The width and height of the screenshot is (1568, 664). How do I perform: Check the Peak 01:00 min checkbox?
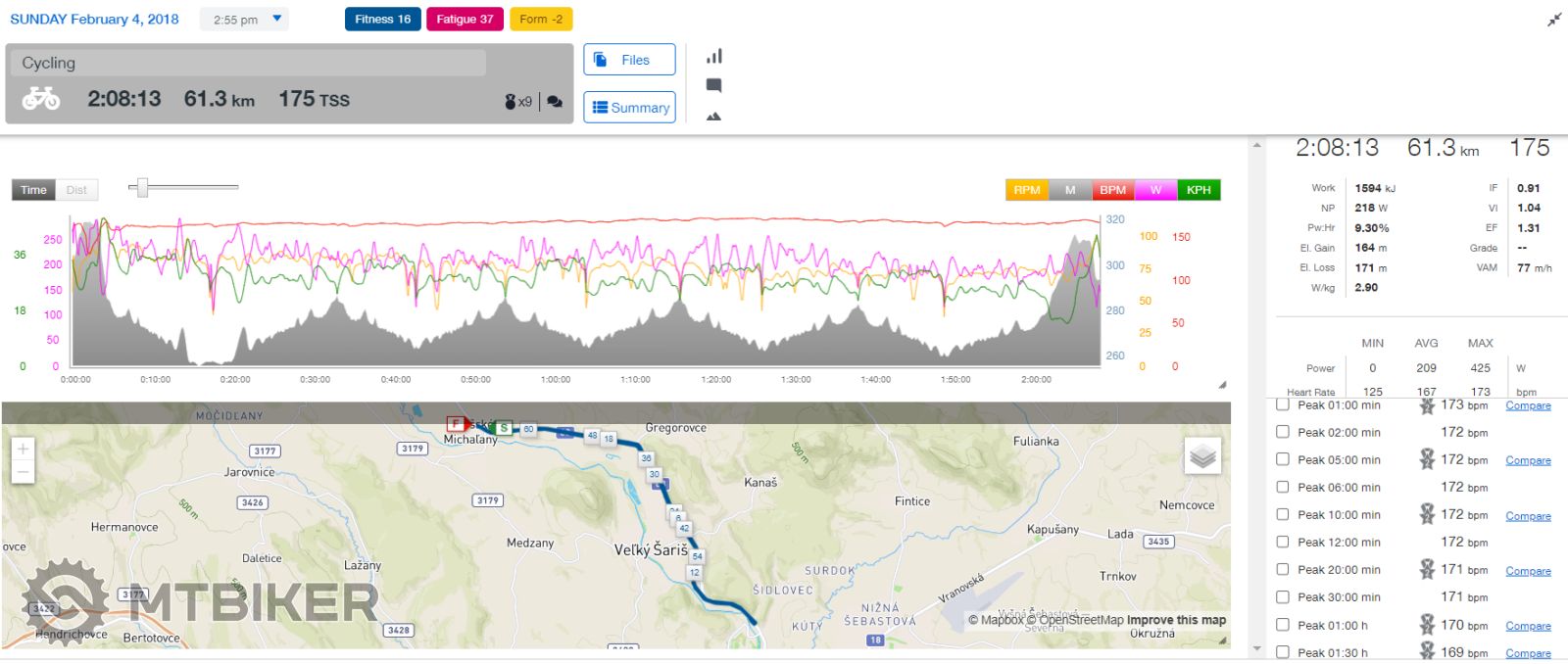click(1283, 404)
